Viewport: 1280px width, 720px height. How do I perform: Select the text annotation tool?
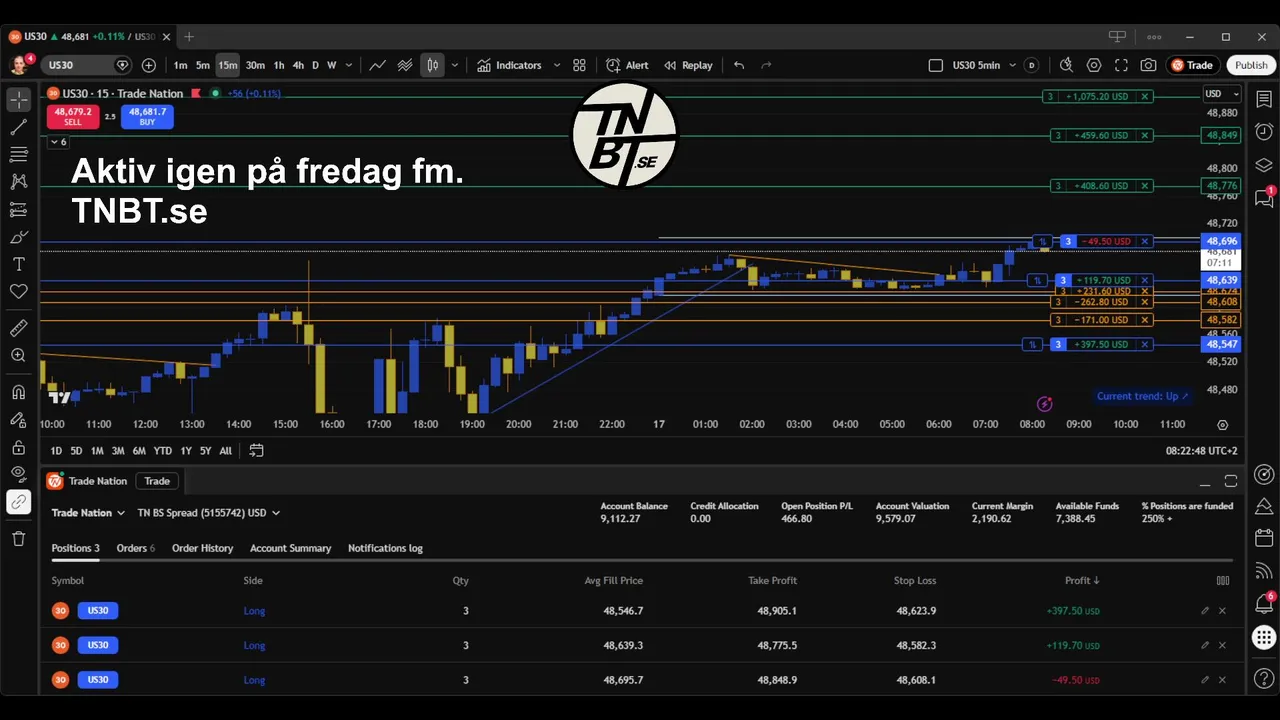pos(18,264)
